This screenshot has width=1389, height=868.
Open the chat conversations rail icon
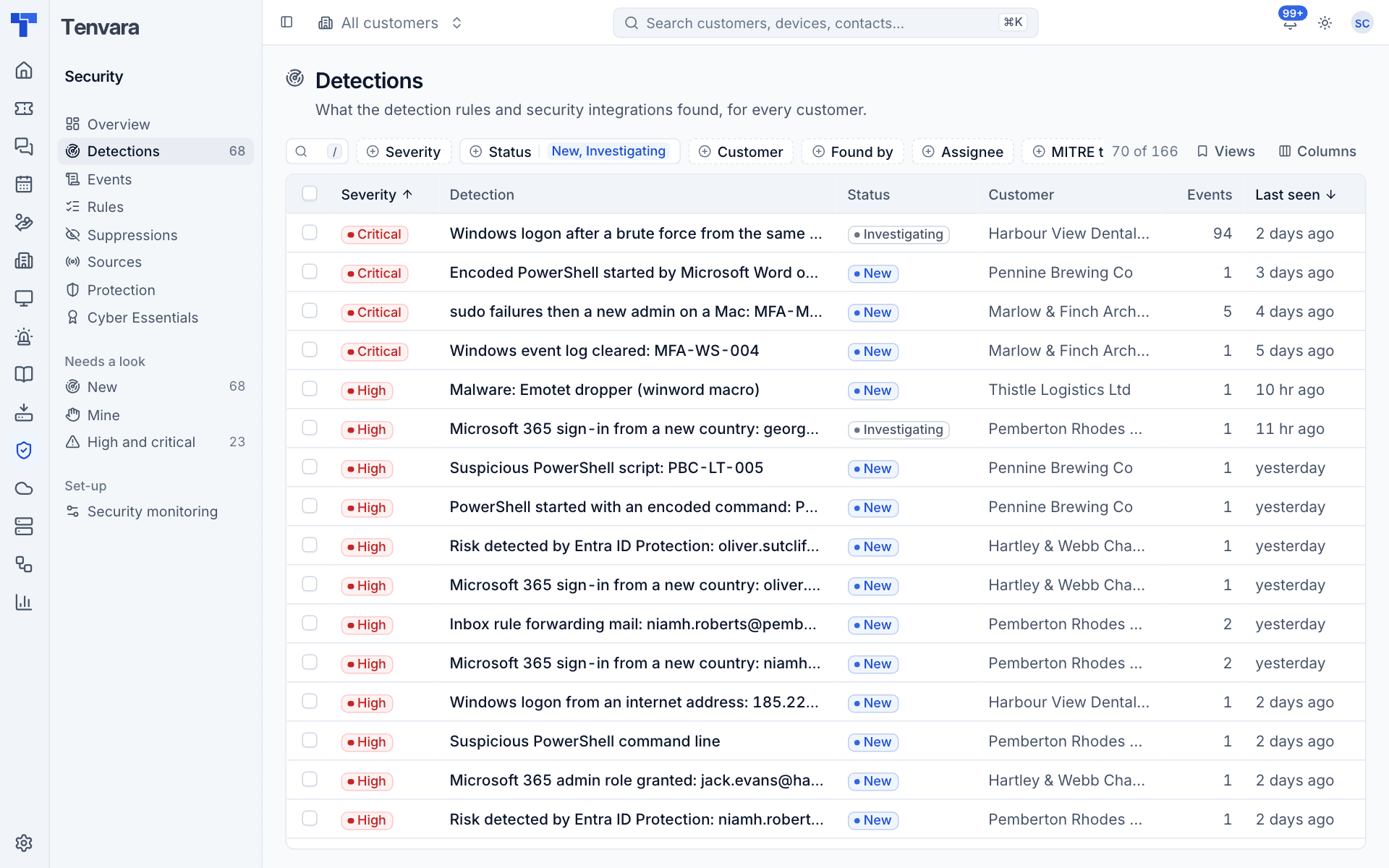pos(24,146)
